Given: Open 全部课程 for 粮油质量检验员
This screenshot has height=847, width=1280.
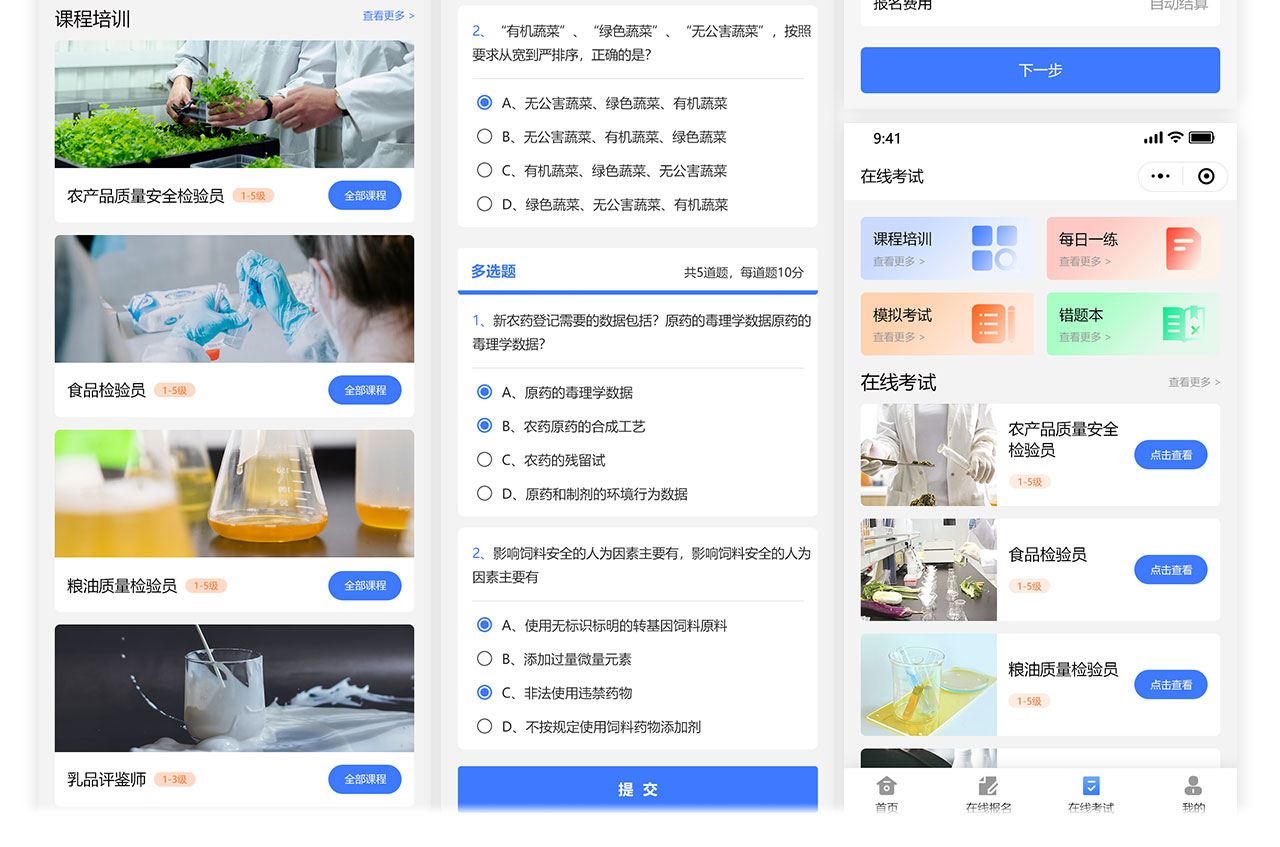Looking at the screenshot, I should coord(365,585).
